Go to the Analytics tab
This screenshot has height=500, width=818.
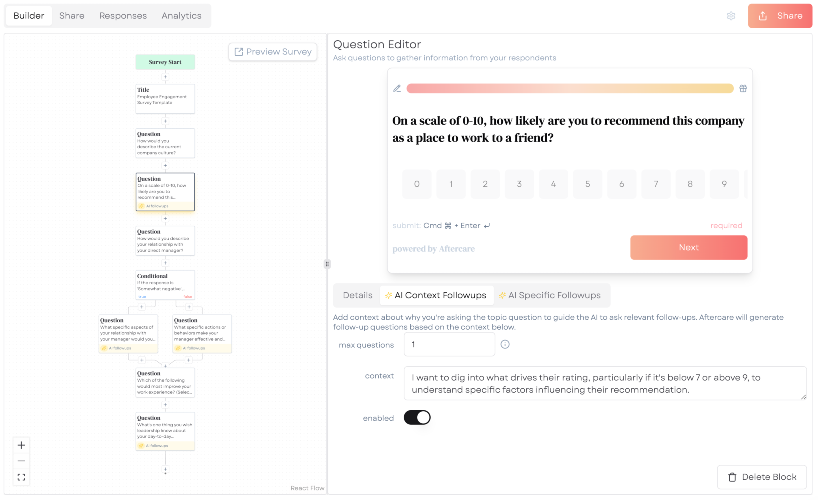[182, 16]
